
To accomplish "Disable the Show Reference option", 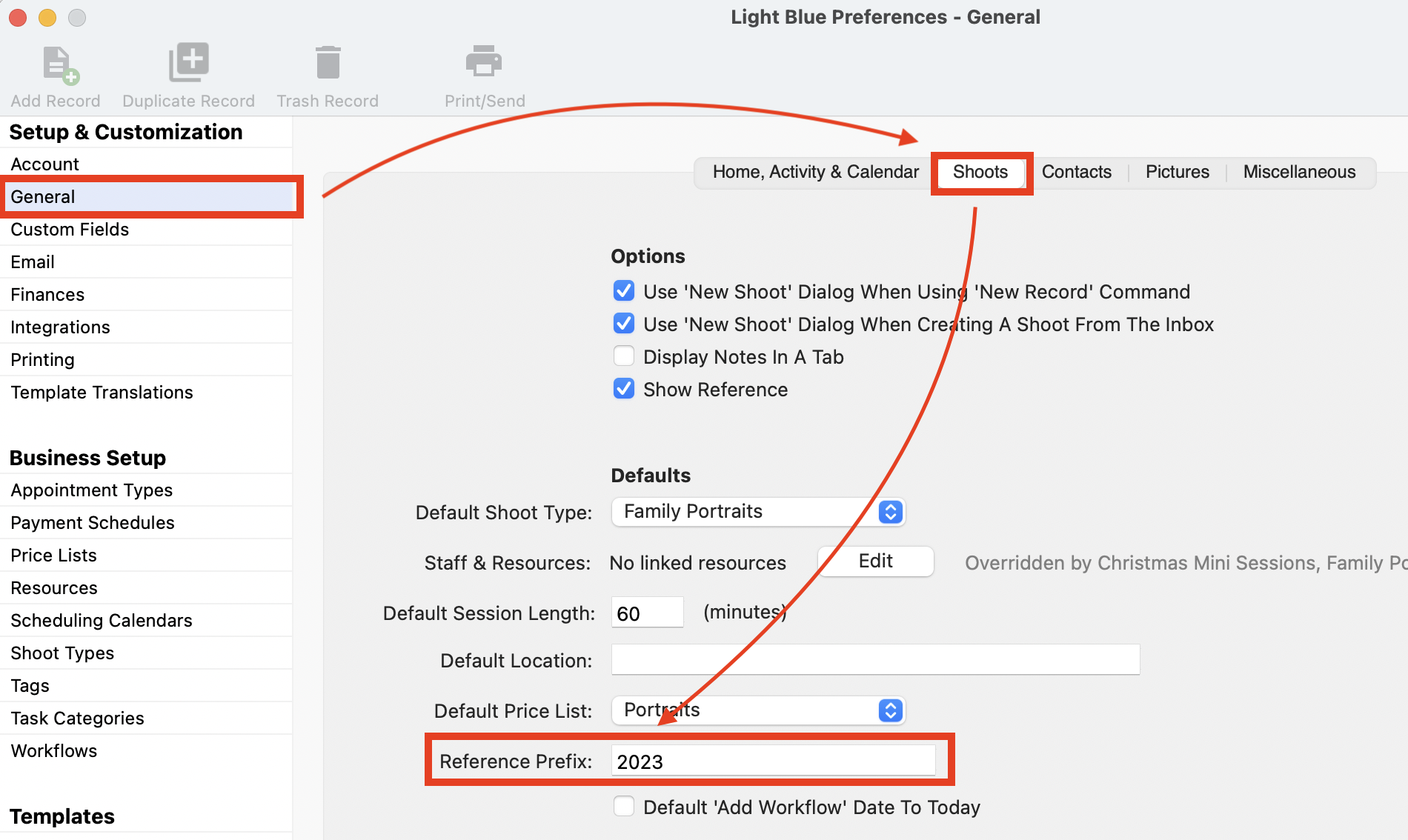I will [x=624, y=389].
